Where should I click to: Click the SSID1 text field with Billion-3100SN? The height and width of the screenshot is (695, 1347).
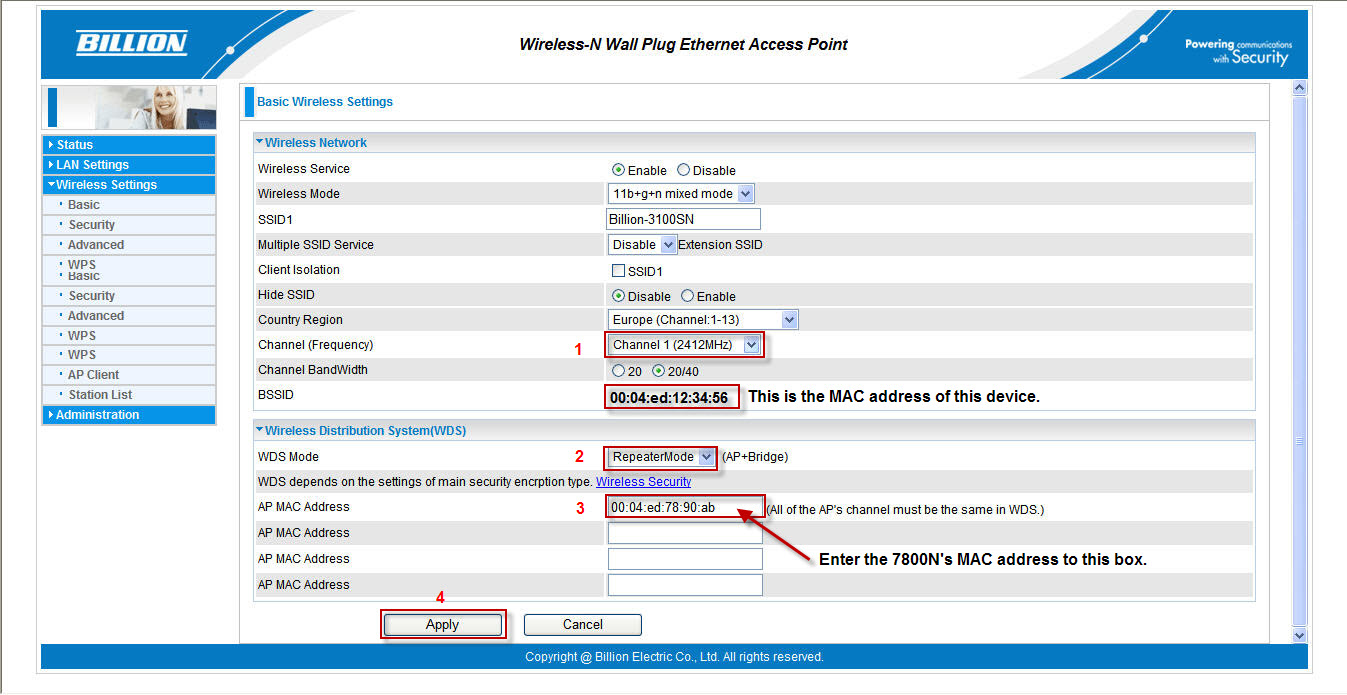[x=683, y=219]
